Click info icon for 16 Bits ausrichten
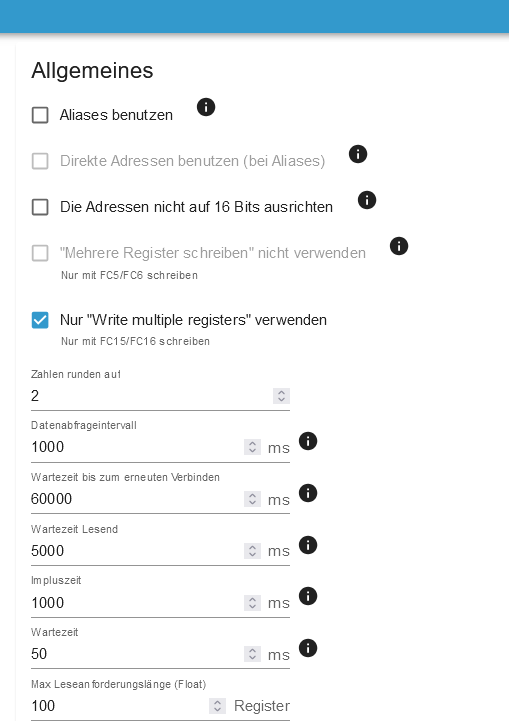This screenshot has width=509, height=721. (x=367, y=200)
